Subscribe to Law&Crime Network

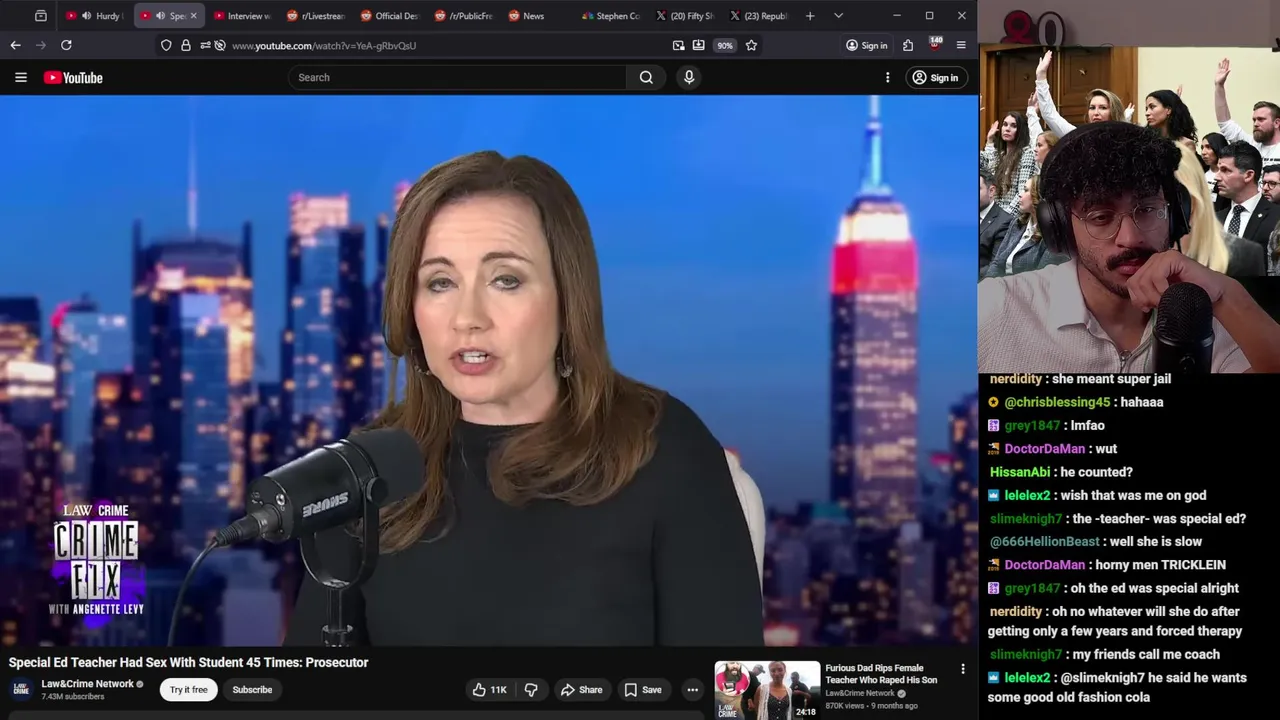252,689
